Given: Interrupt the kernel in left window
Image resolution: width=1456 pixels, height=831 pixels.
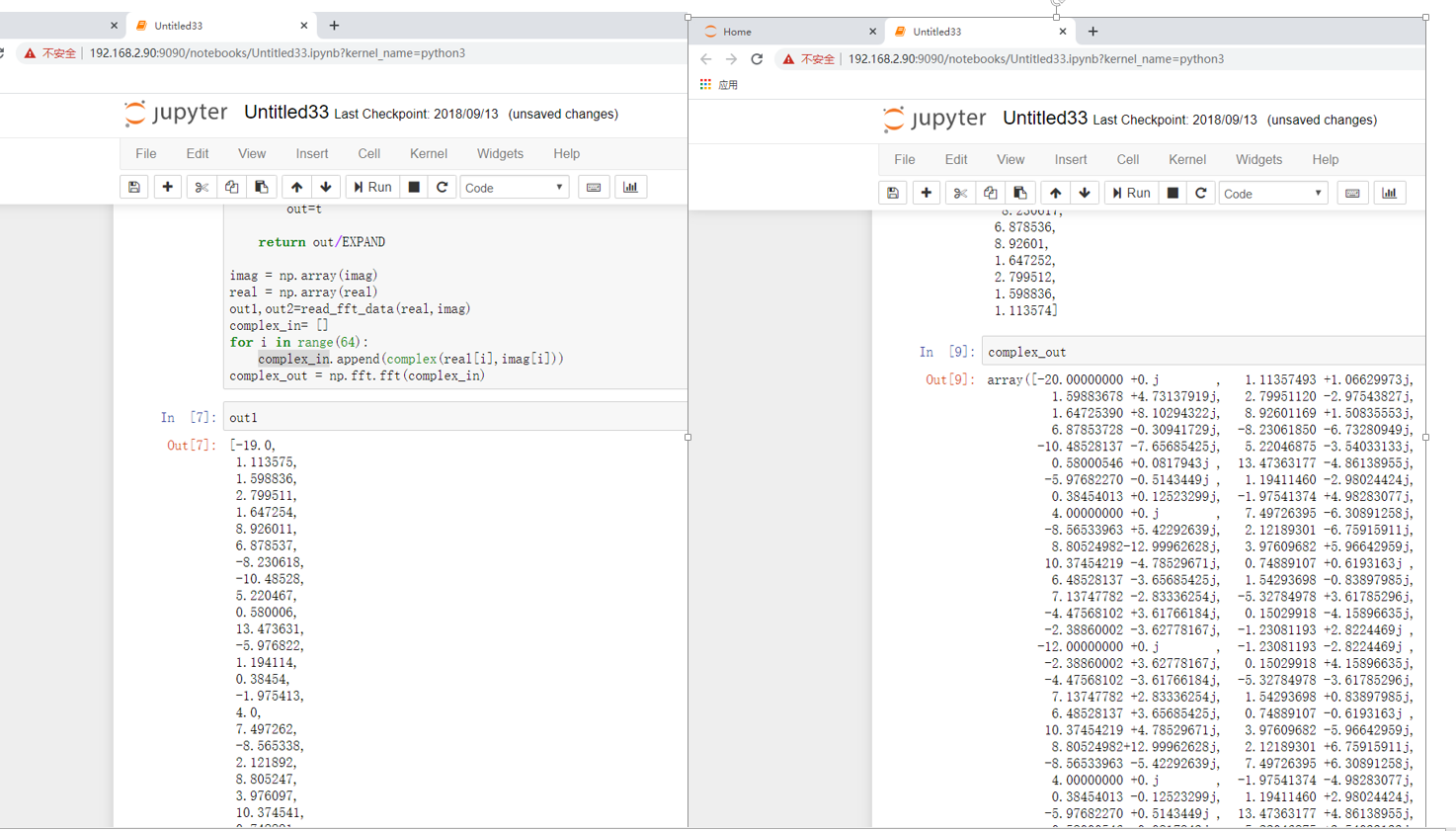Looking at the screenshot, I should (414, 187).
